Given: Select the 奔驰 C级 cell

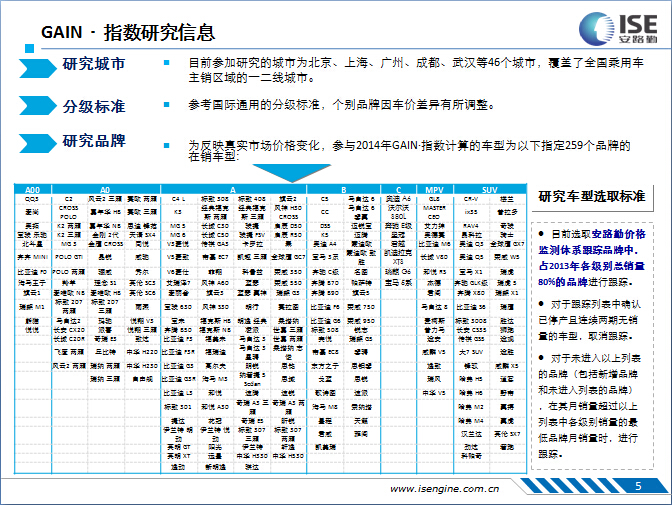Looking at the screenshot, I should coord(324,272).
